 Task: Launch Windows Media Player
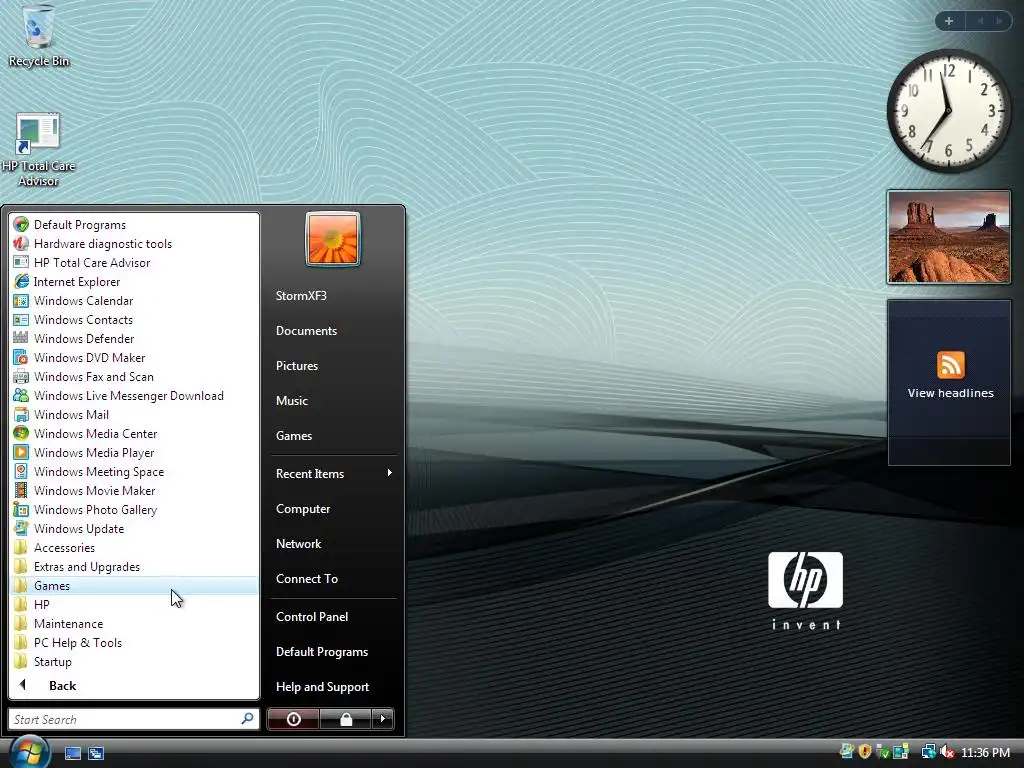tap(135, 453)
